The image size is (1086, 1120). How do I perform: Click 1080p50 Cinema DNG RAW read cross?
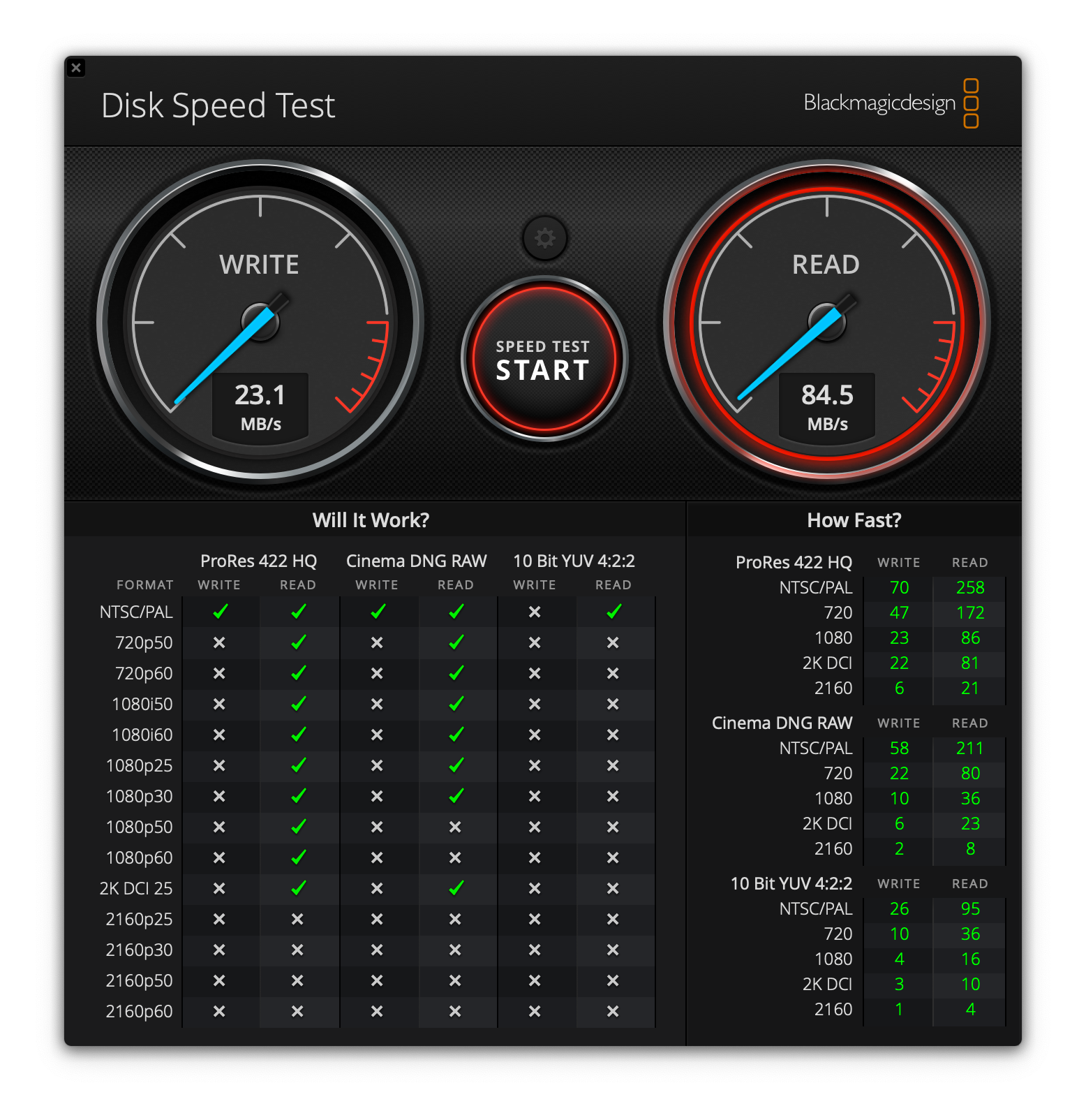[x=455, y=827]
